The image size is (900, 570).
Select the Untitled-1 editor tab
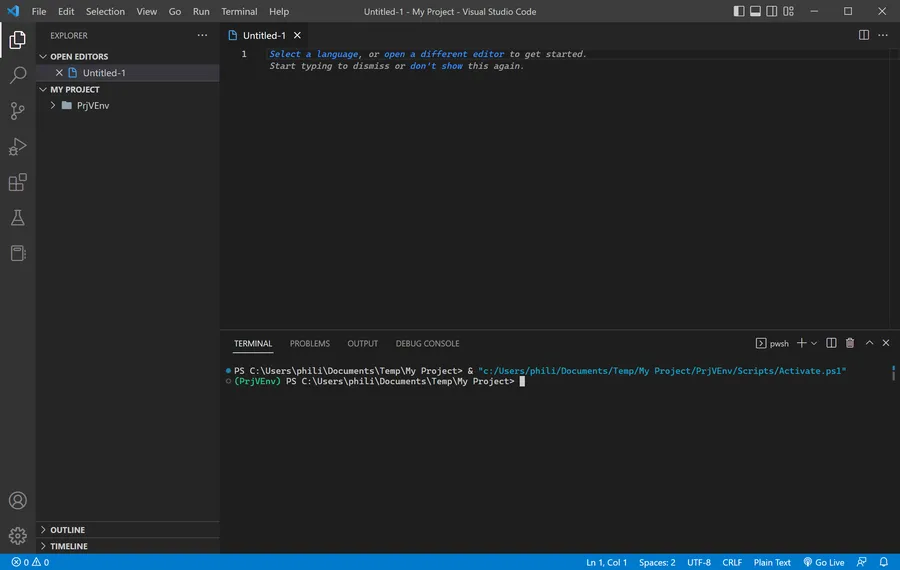tap(264, 35)
